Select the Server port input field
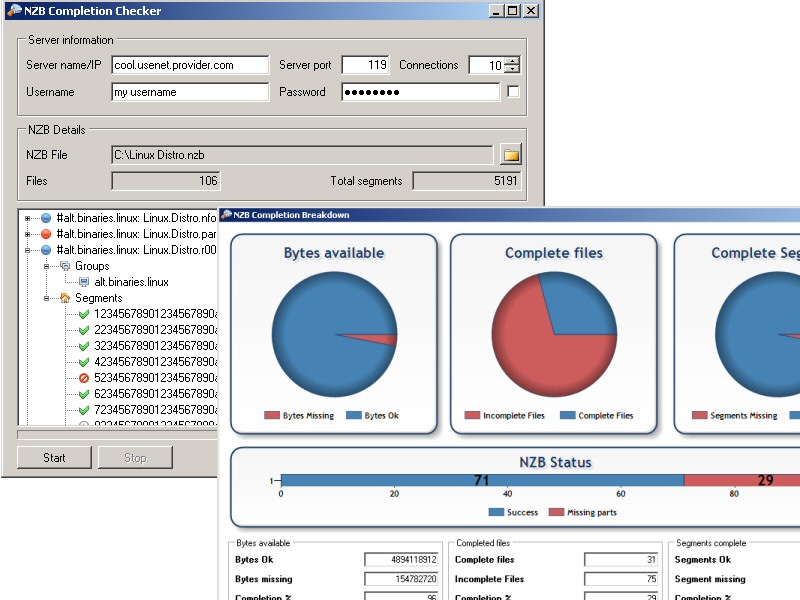Image resolution: width=800 pixels, height=600 pixels. point(365,65)
